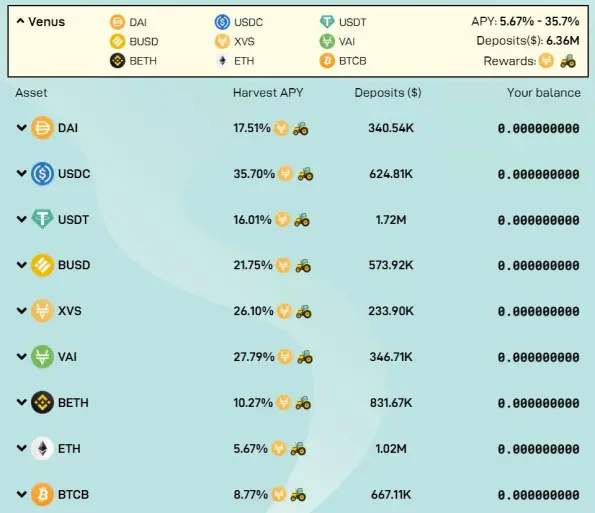Click the tractor icon in BETH row
Viewport: 595px width, 513px height.
click(x=303, y=403)
